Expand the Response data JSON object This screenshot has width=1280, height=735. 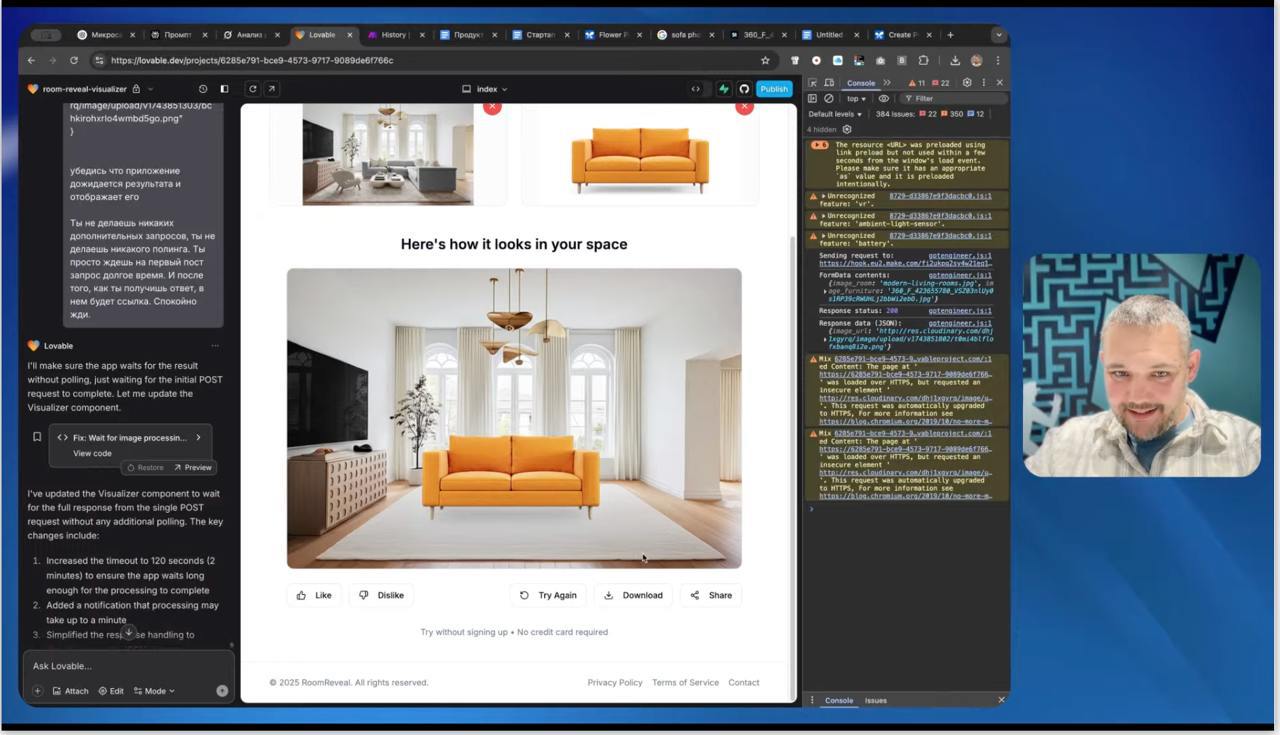point(825,339)
